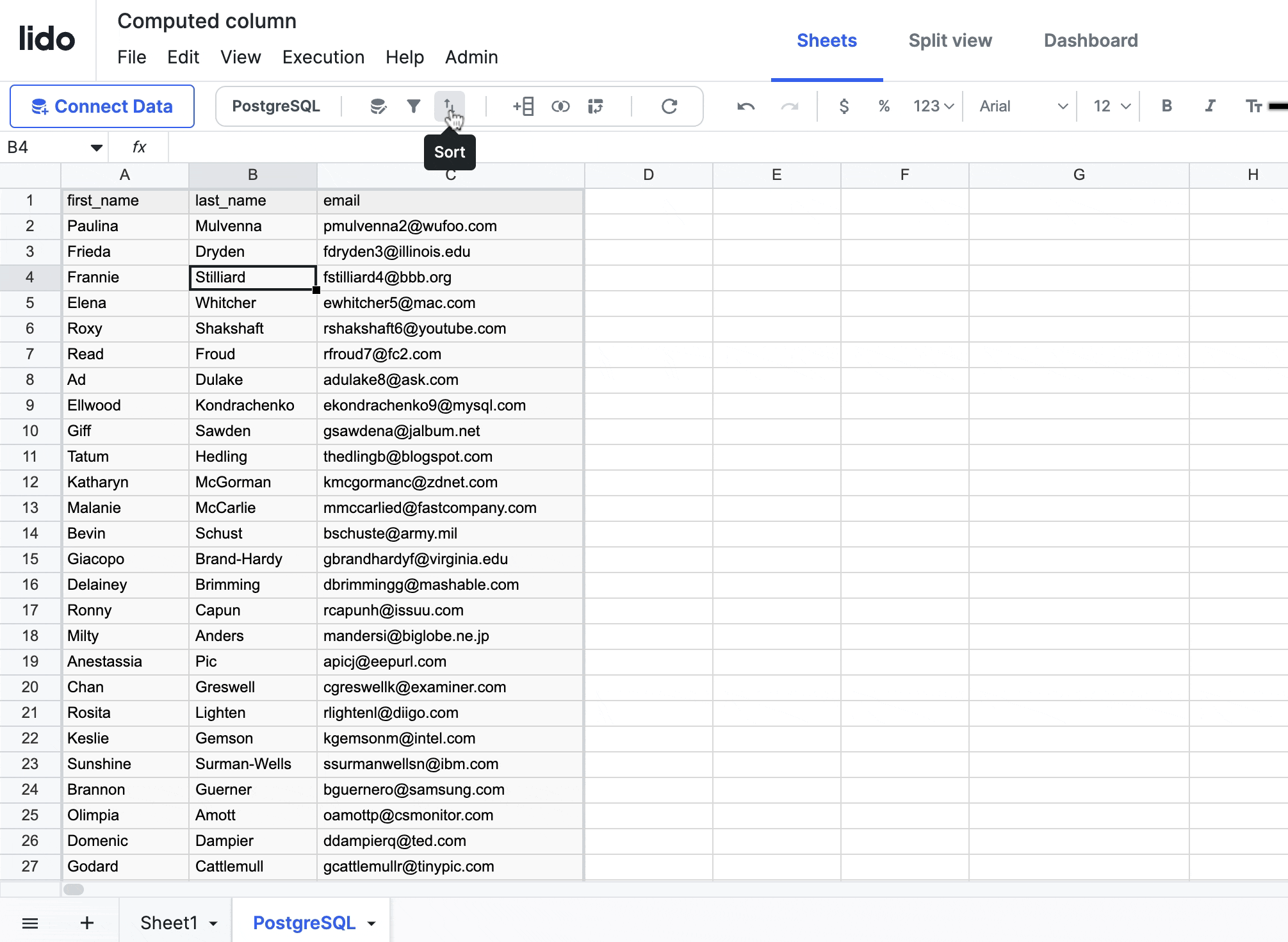Click the Filter funnel icon
The image size is (1288, 942).
tap(414, 106)
